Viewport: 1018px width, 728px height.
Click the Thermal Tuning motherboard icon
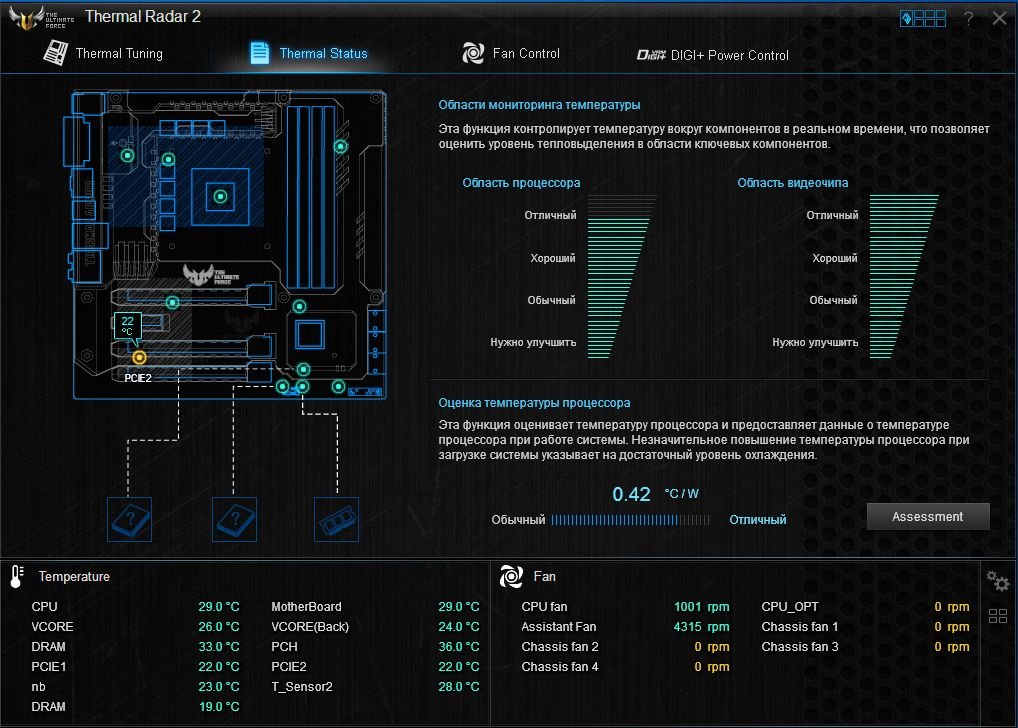[55, 53]
